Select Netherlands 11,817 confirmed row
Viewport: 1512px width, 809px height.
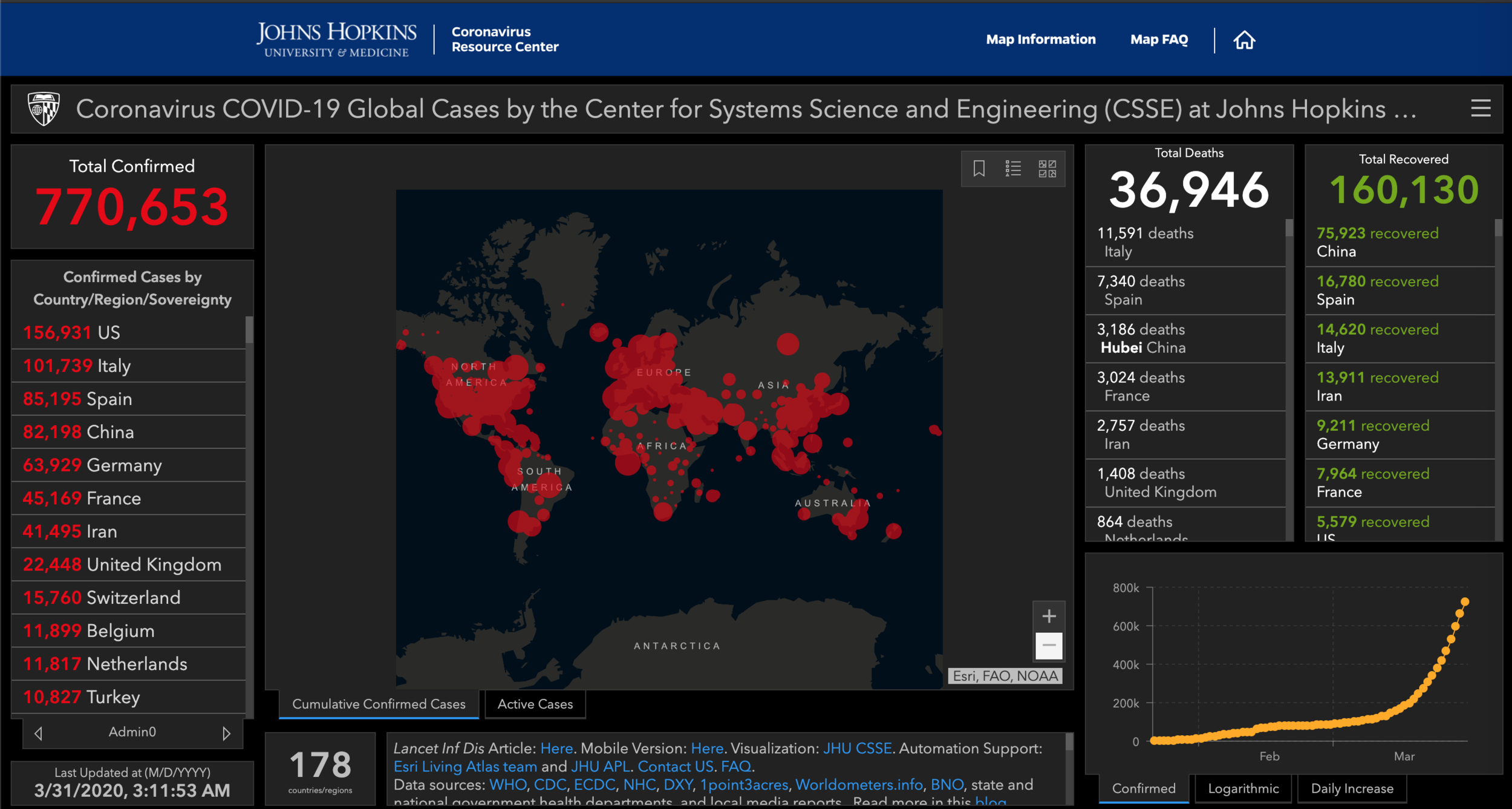click(x=128, y=664)
